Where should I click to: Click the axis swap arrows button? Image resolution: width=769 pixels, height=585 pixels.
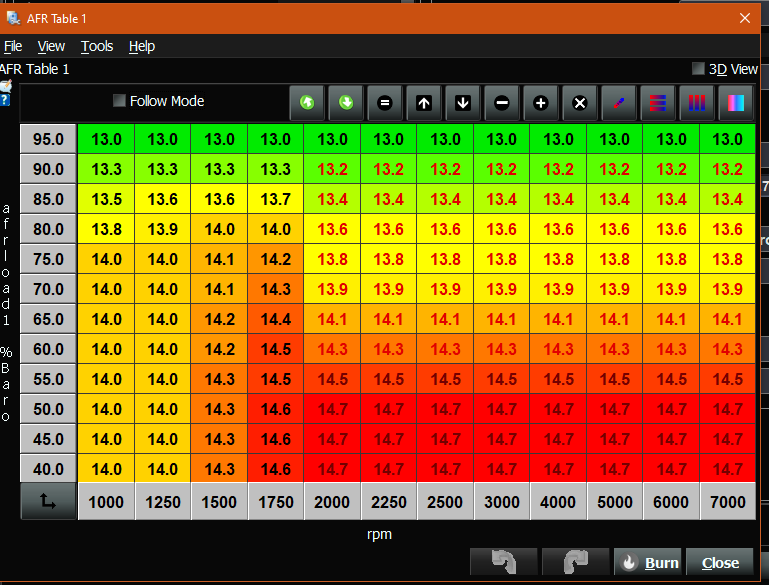tap(48, 504)
